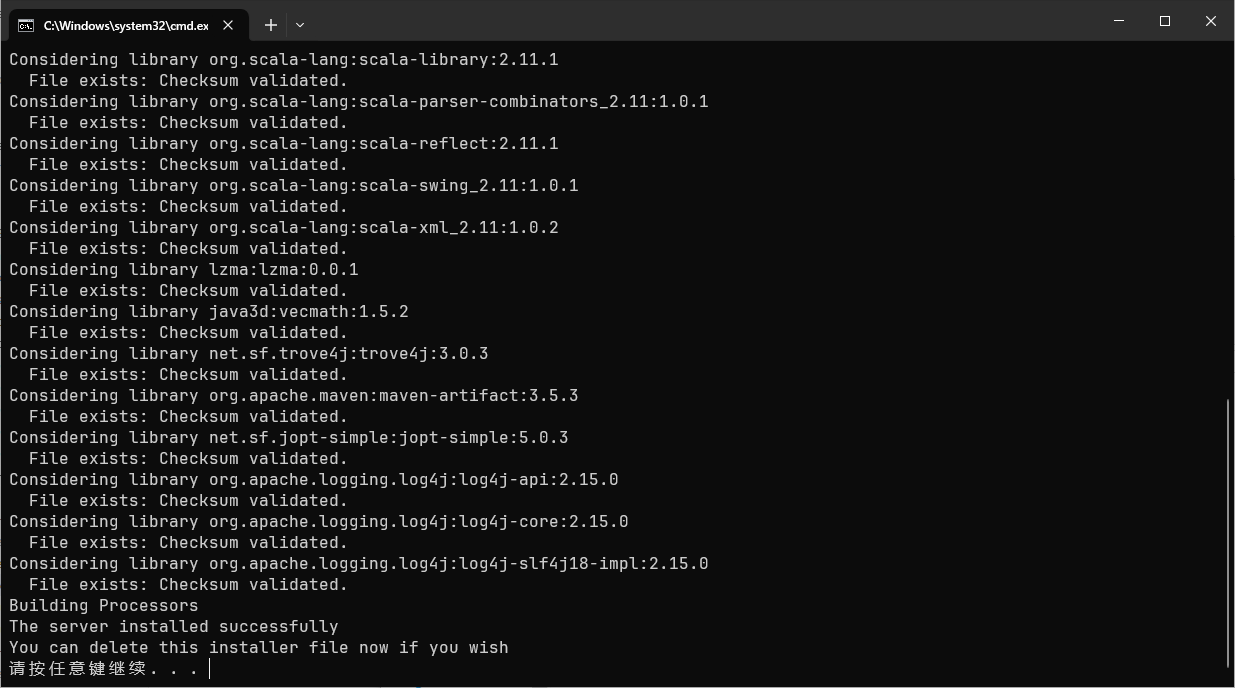Click the cmd icon on the tab

26,25
